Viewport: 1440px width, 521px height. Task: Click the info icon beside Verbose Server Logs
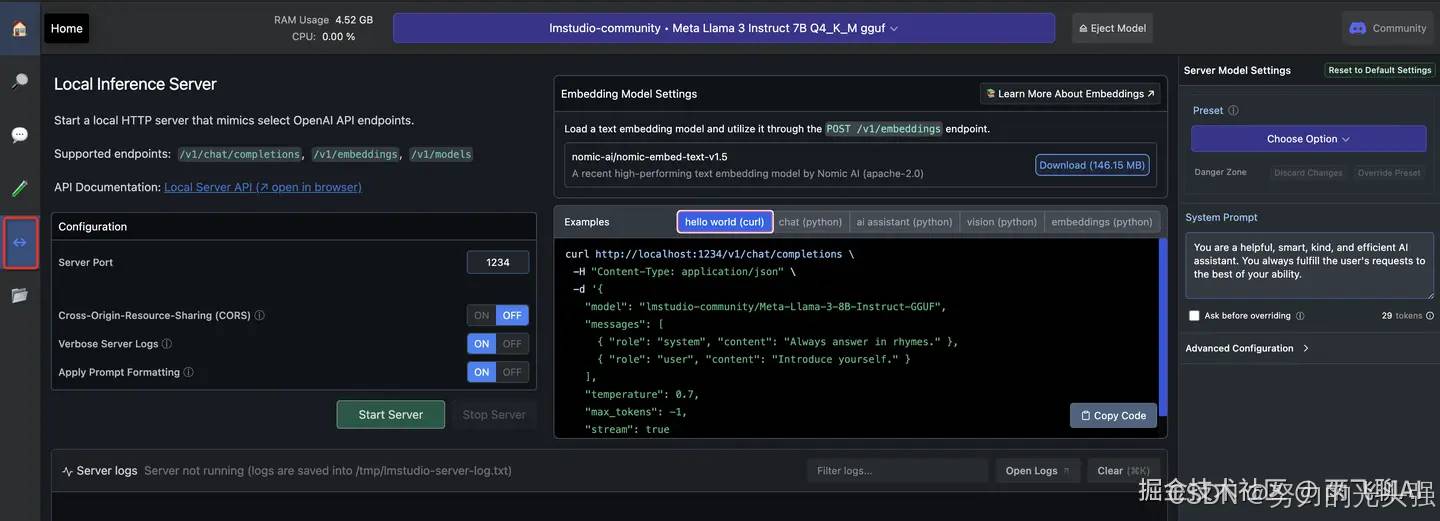point(167,344)
